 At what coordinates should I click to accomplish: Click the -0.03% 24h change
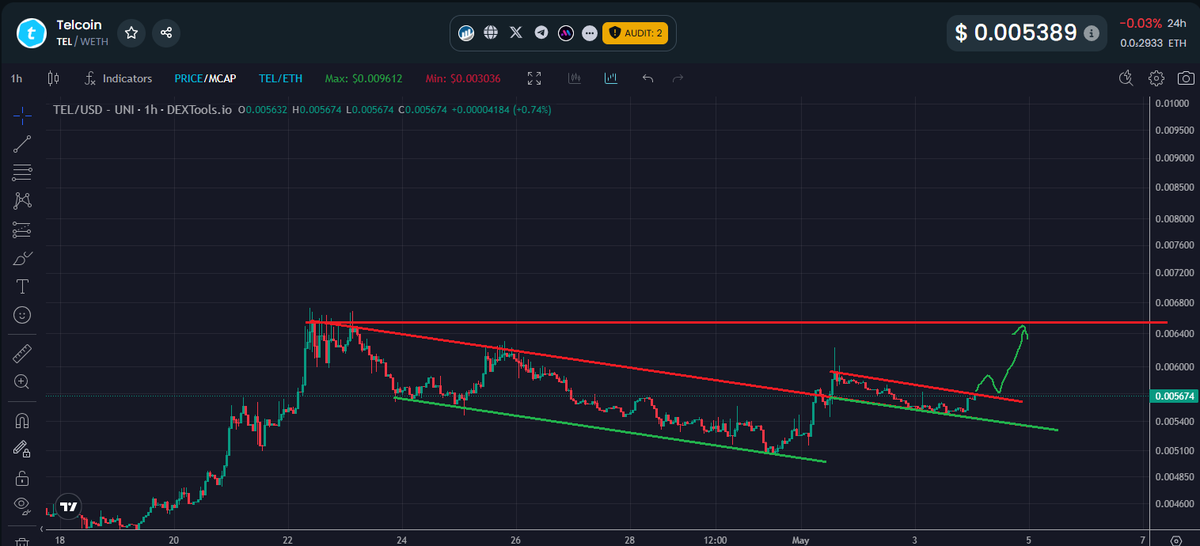click(1141, 23)
